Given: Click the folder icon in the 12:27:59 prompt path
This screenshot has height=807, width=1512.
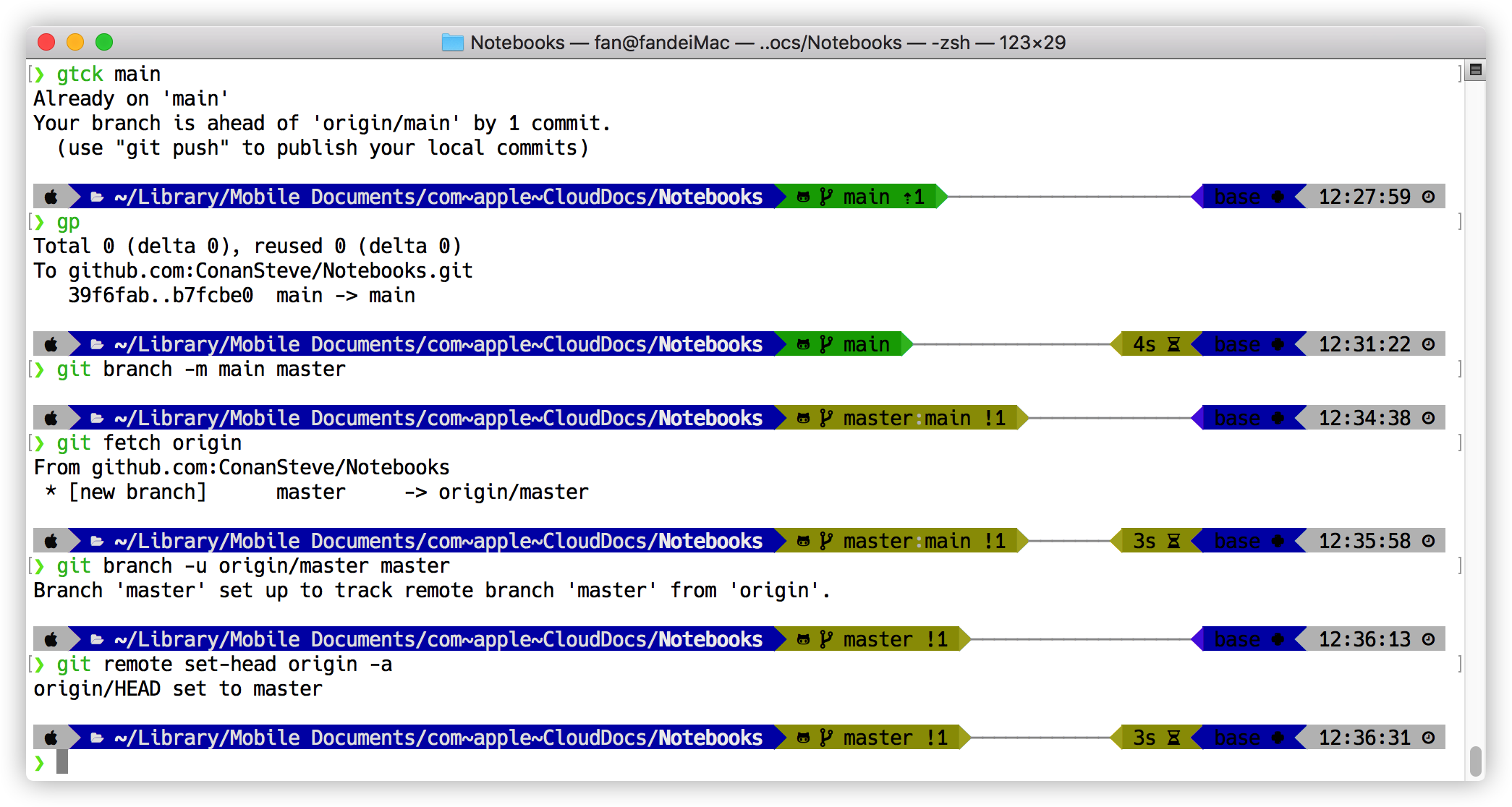Looking at the screenshot, I should point(97,197).
